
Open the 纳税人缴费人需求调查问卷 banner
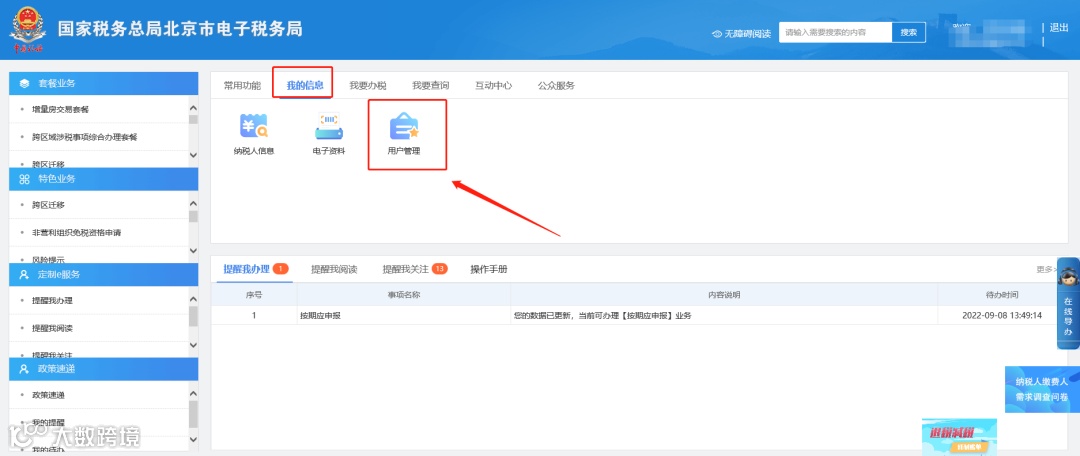click(x=1041, y=389)
